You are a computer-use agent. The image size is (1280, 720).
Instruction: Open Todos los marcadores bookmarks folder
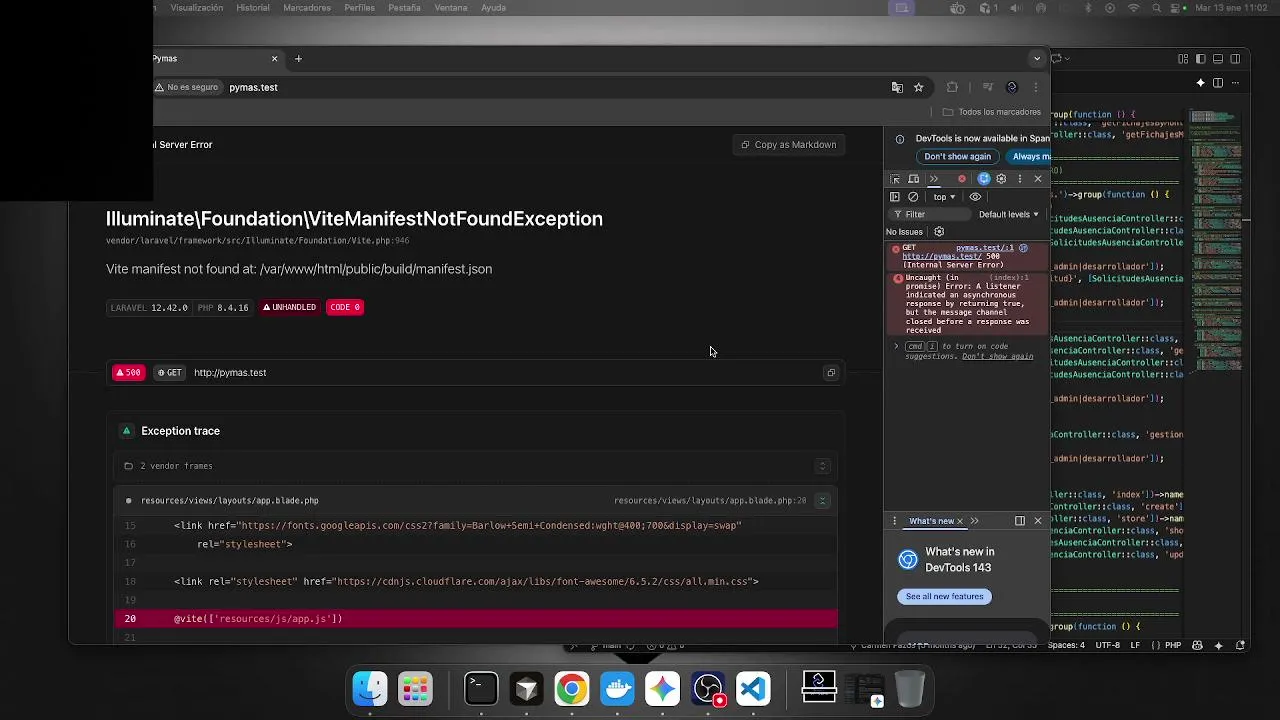pos(991,112)
